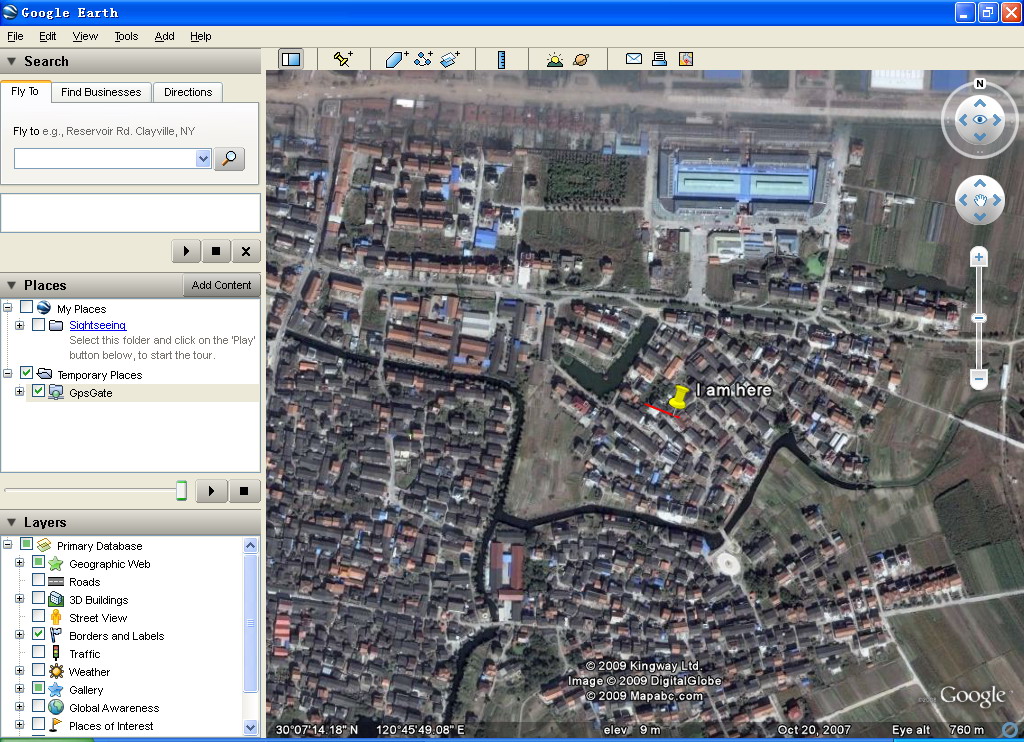Click in the Fly to input field
This screenshot has width=1024, height=742.
click(105, 159)
